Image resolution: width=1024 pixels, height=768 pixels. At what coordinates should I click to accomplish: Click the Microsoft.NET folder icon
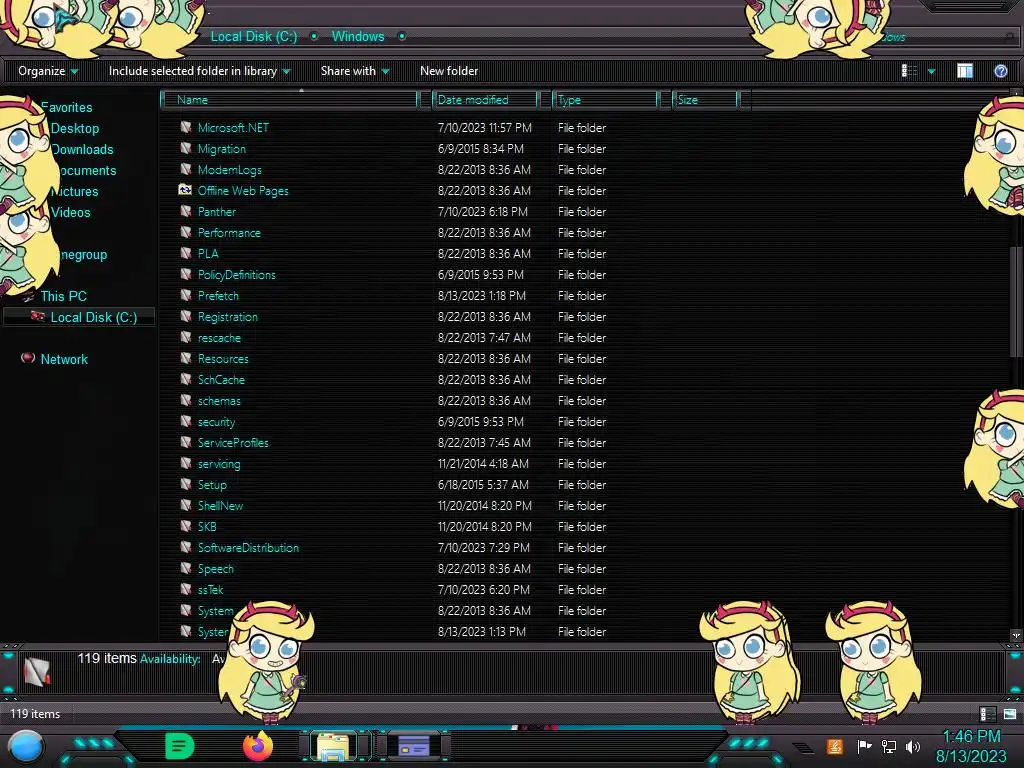186,127
